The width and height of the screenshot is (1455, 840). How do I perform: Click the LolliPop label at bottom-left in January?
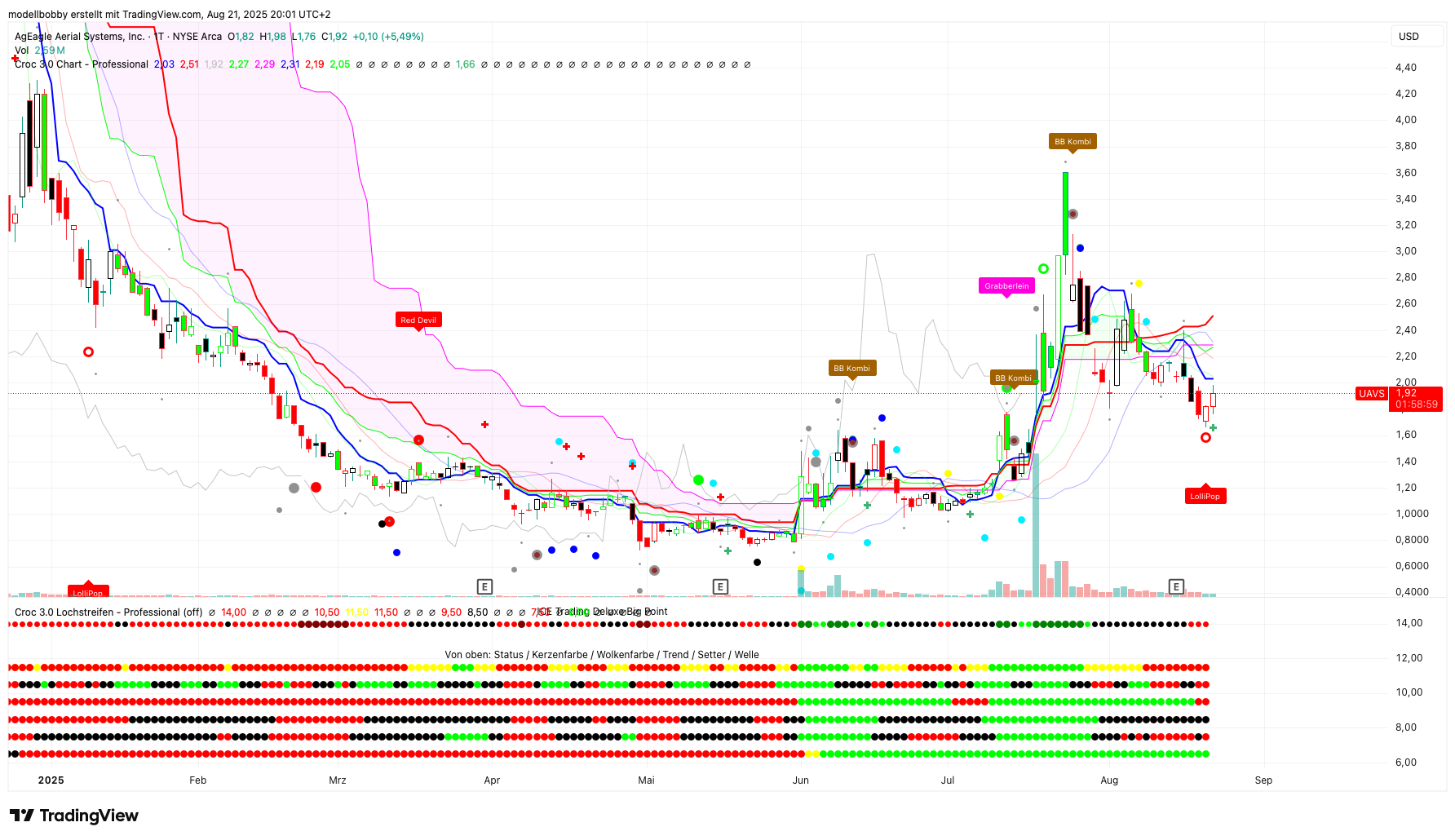click(87, 592)
